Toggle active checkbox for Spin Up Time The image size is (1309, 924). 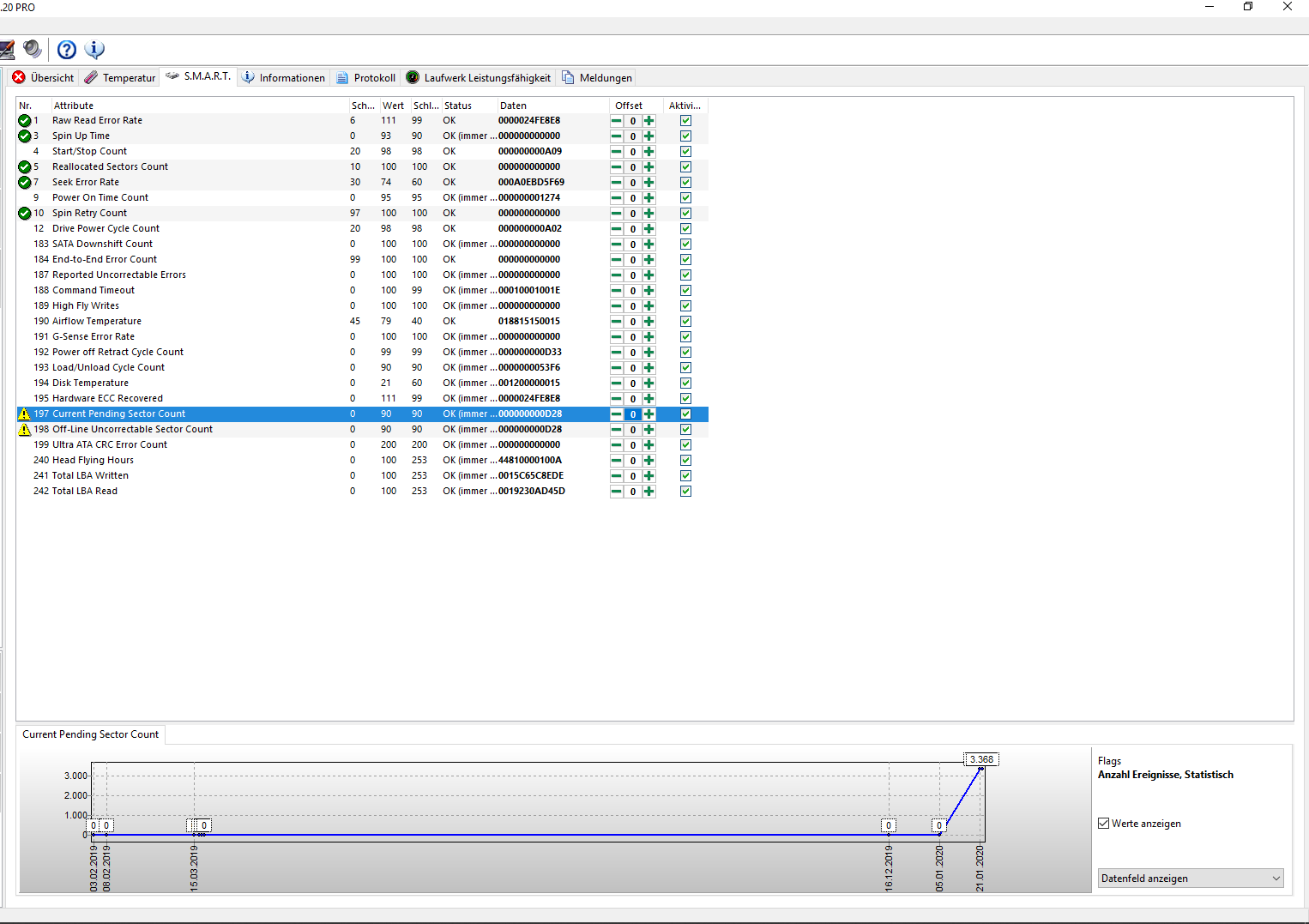(685, 136)
